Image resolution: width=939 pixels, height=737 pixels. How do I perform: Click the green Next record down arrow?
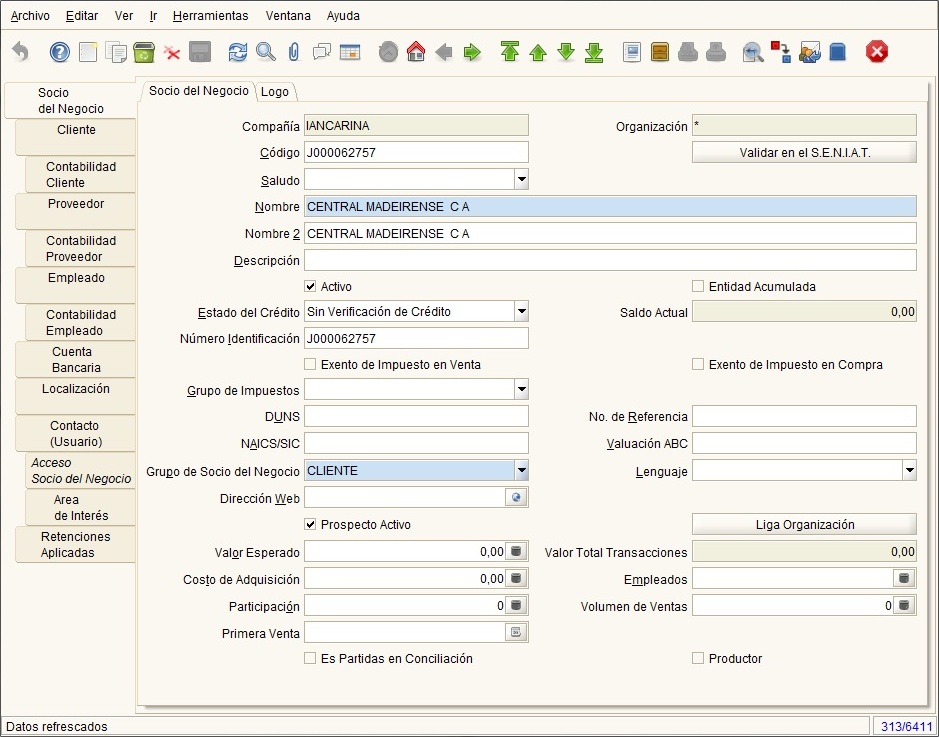pyautogui.click(x=566, y=52)
